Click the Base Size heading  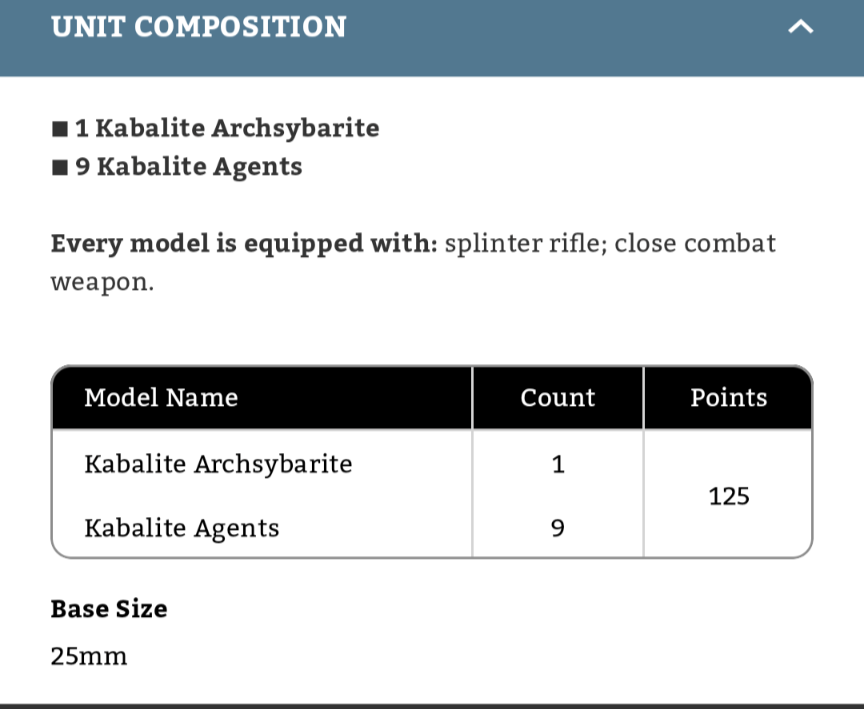tap(109, 609)
